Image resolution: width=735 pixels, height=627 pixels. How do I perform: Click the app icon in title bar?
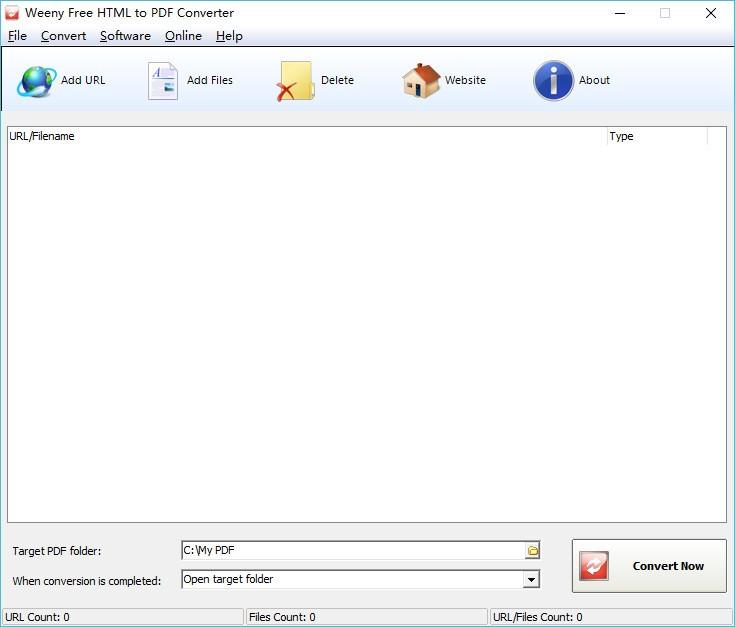point(12,13)
